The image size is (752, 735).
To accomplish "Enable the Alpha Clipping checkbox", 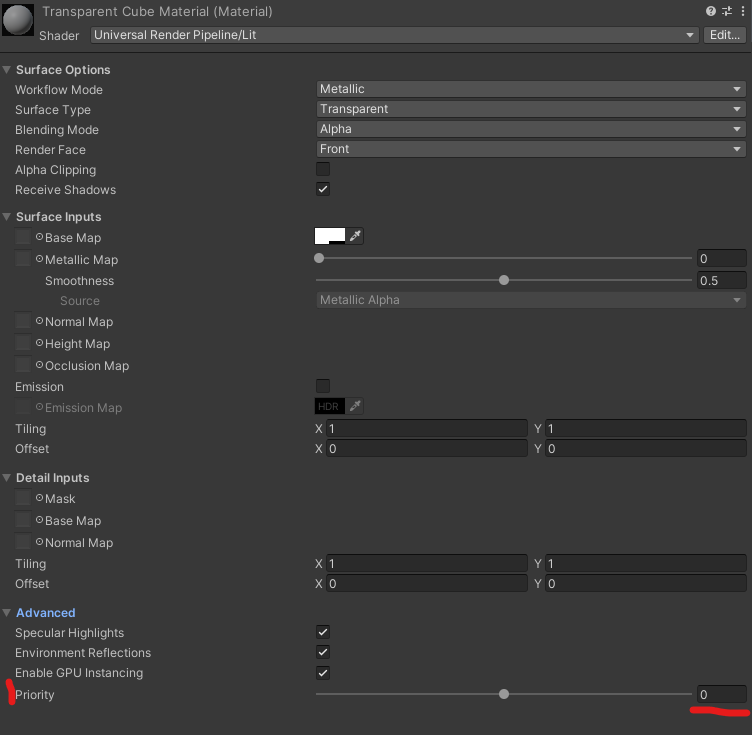I will (323, 169).
